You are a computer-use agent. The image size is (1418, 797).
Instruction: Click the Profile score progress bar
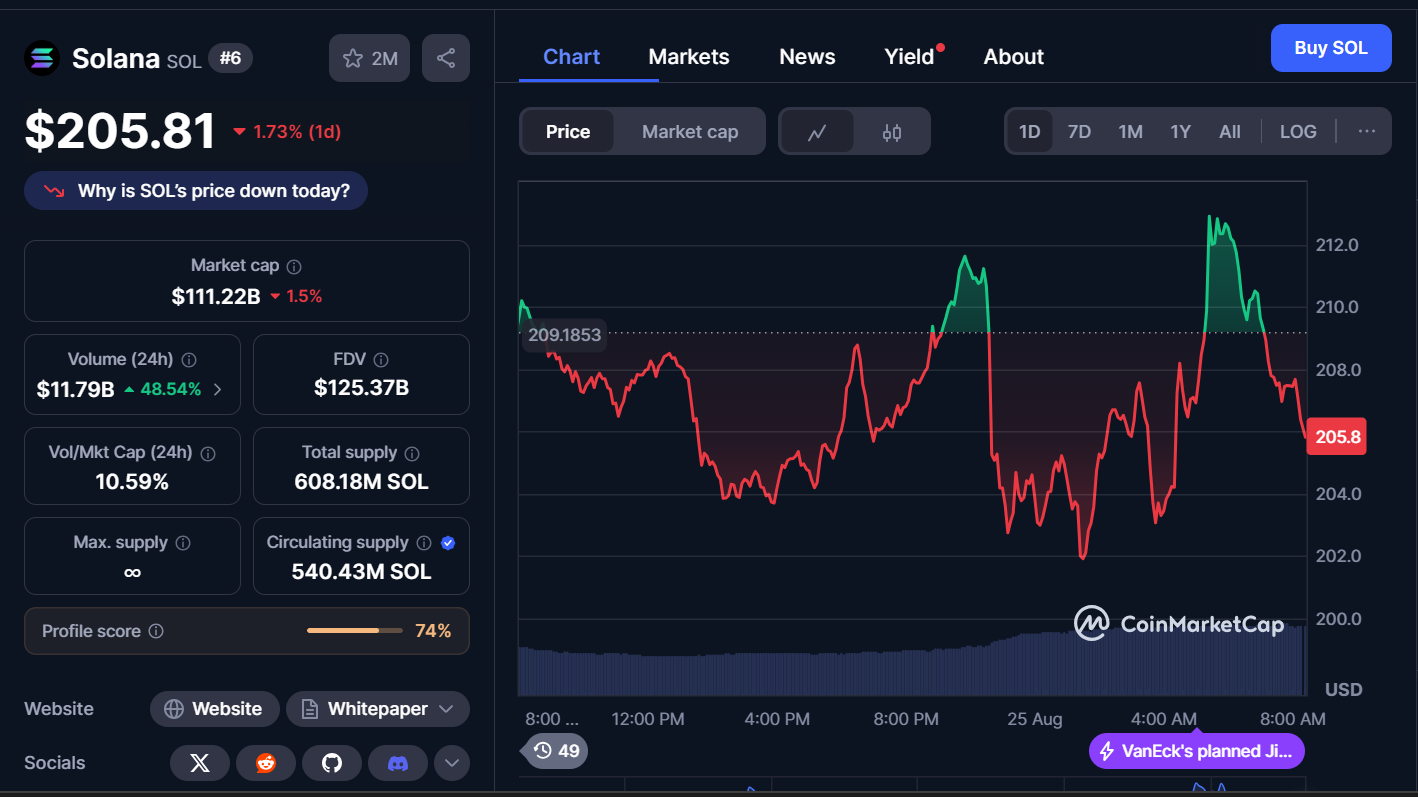pyautogui.click(x=355, y=631)
